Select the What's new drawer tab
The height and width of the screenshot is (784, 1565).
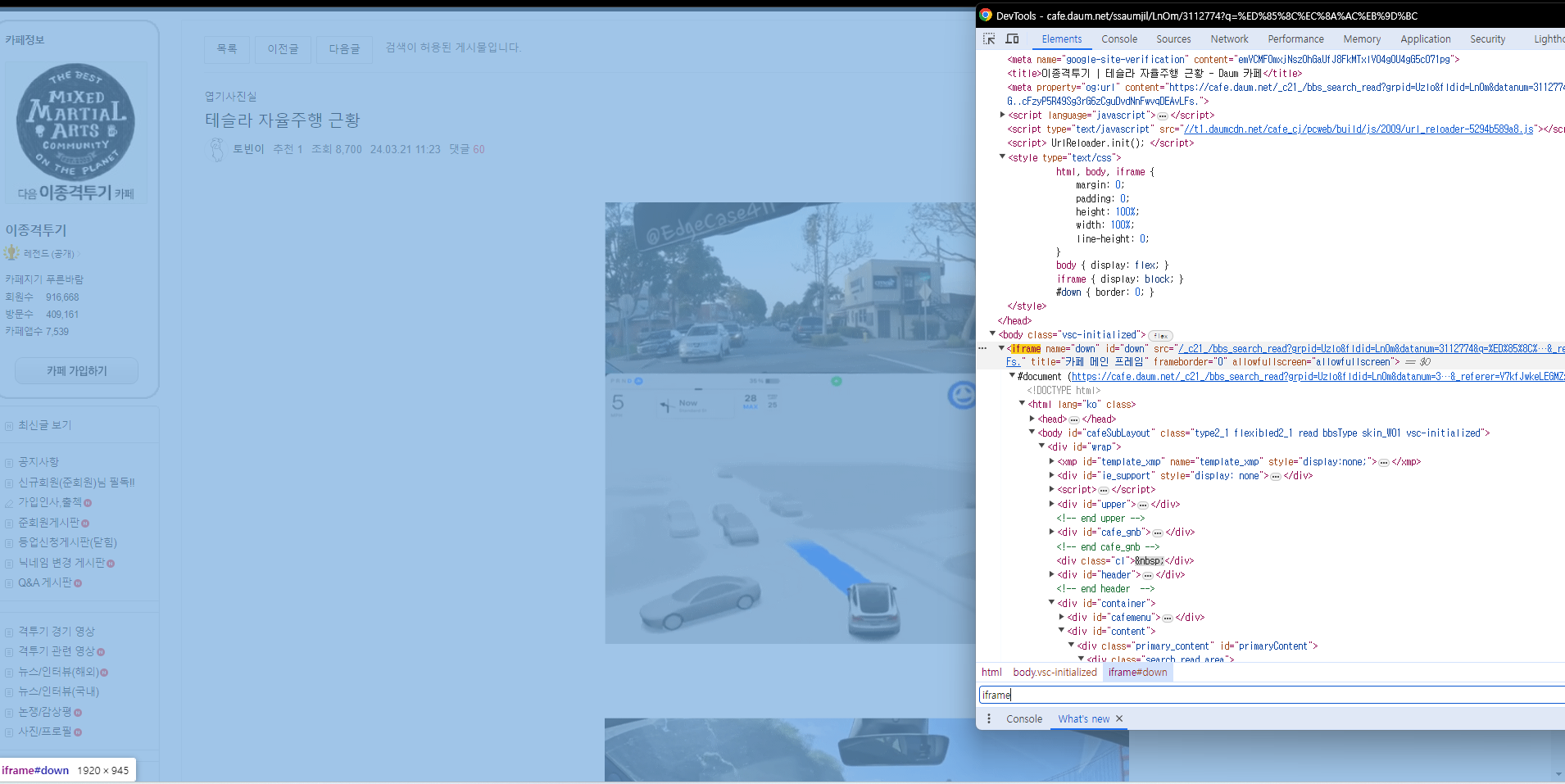coord(1083,718)
